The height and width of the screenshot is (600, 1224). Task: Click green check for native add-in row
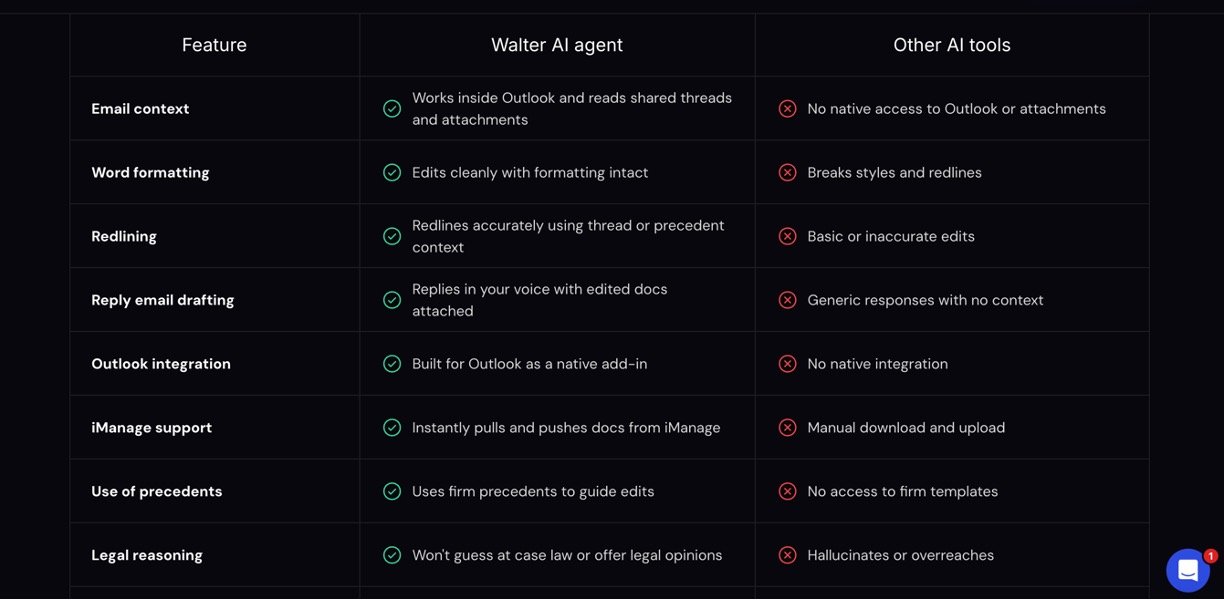tap(392, 364)
